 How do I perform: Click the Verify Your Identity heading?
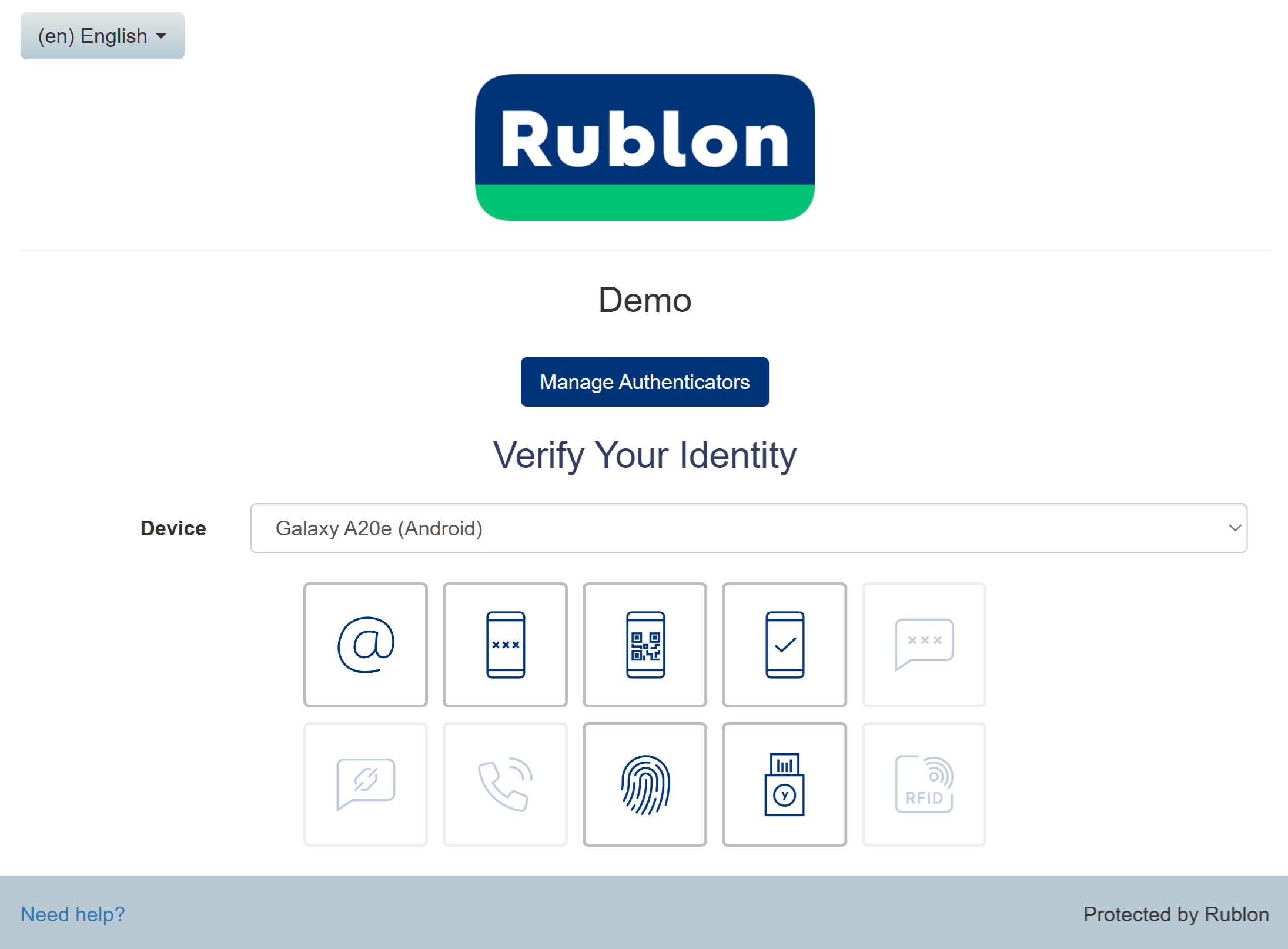pos(644,455)
